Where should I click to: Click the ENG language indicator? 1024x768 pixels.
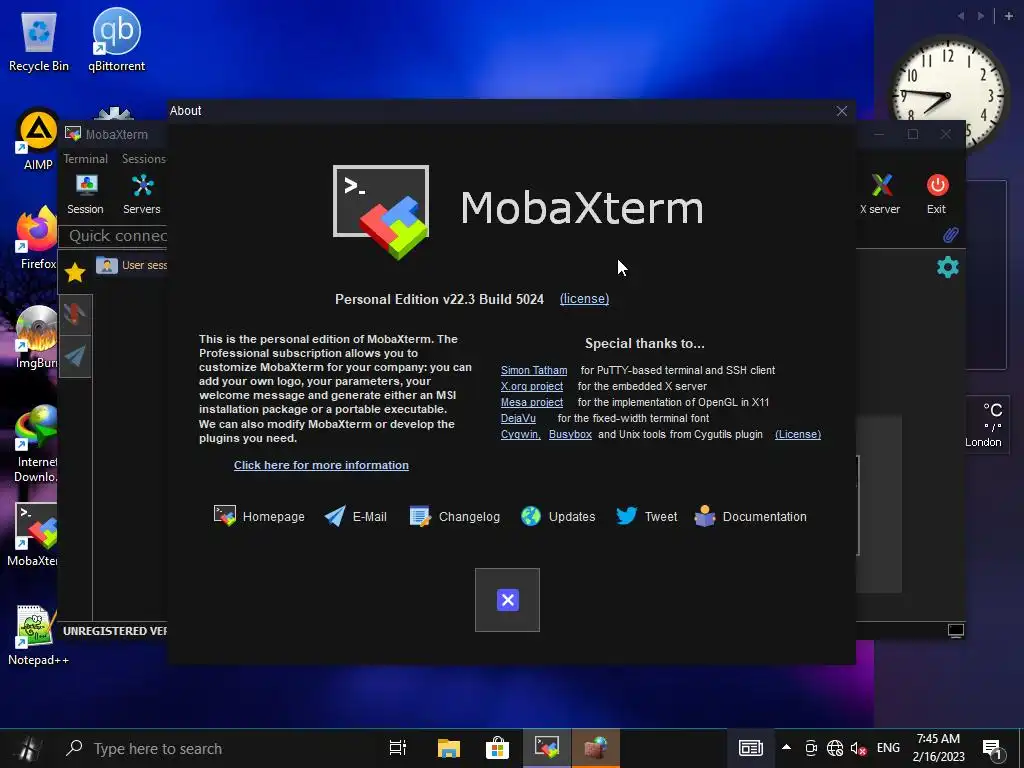pos(888,748)
